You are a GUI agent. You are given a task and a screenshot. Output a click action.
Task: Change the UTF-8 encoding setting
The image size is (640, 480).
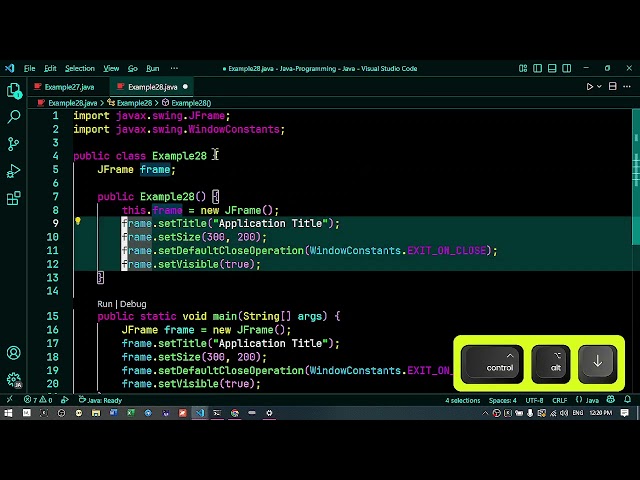pyautogui.click(x=534, y=400)
